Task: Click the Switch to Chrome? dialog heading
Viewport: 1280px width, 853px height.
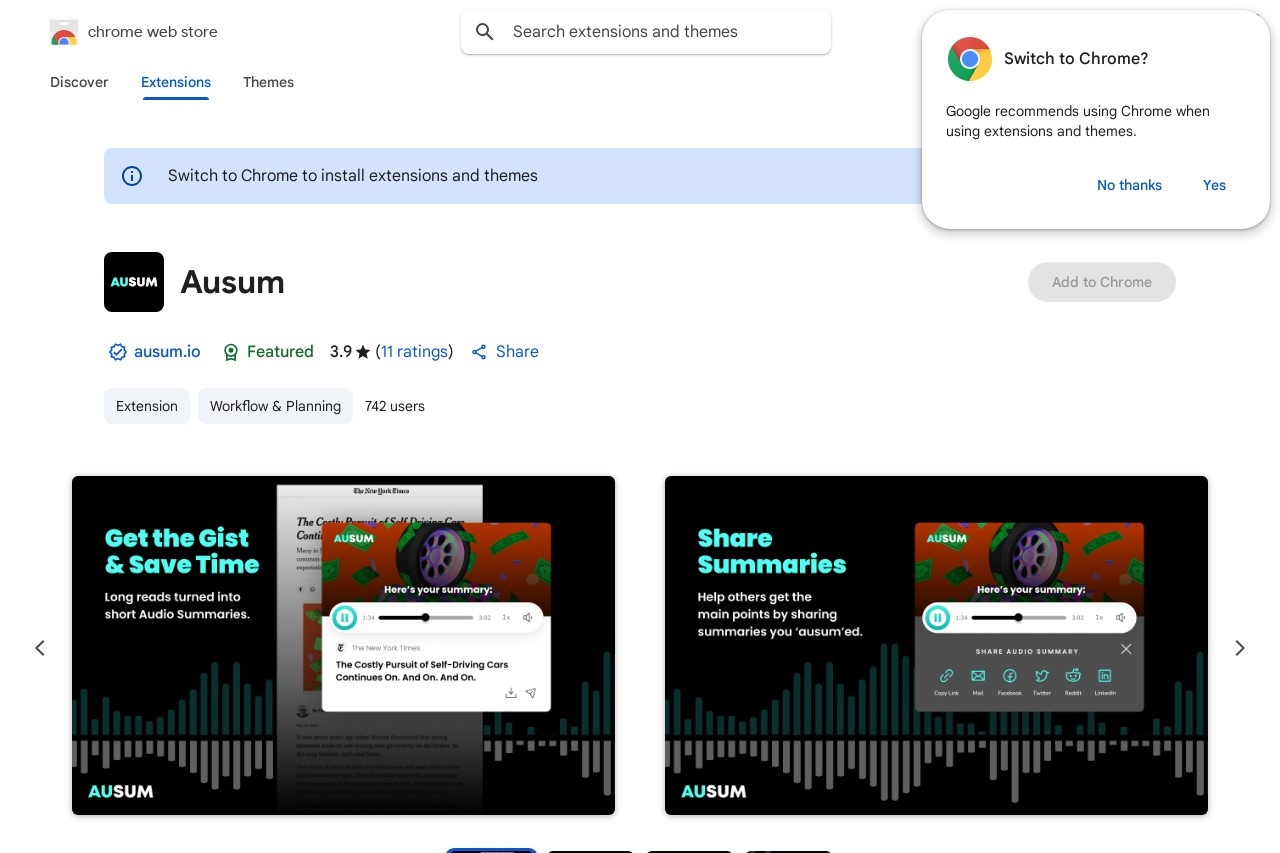Action: point(1076,59)
